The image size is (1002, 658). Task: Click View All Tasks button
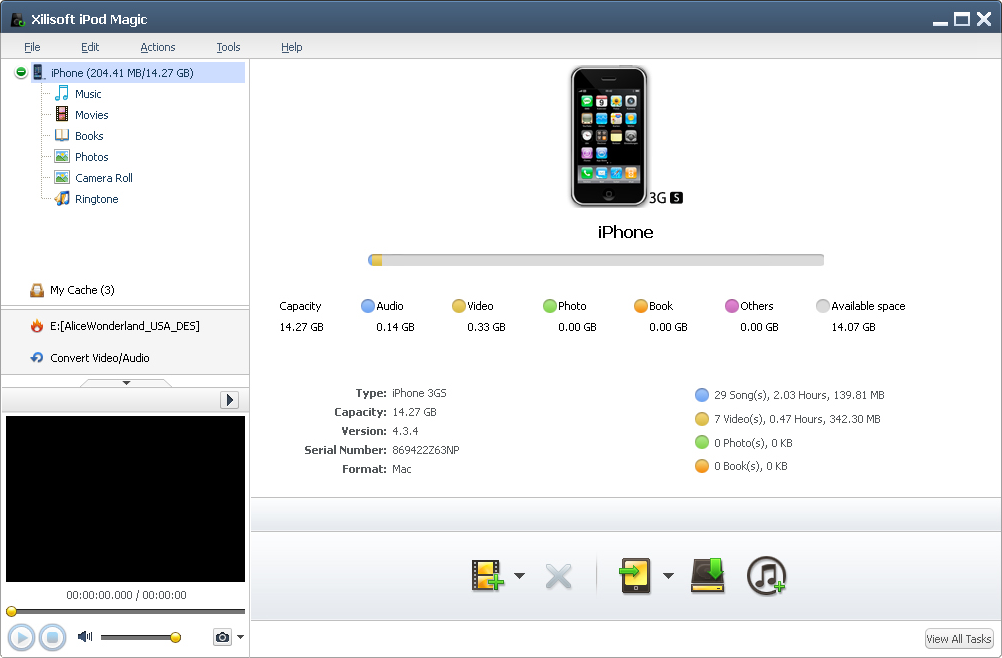coord(959,639)
